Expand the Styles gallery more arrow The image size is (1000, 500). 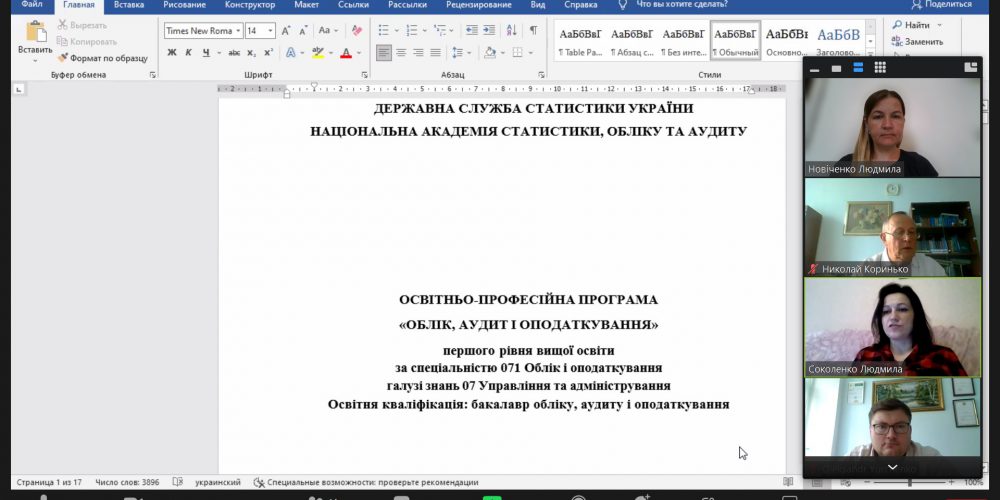(x=870, y=53)
